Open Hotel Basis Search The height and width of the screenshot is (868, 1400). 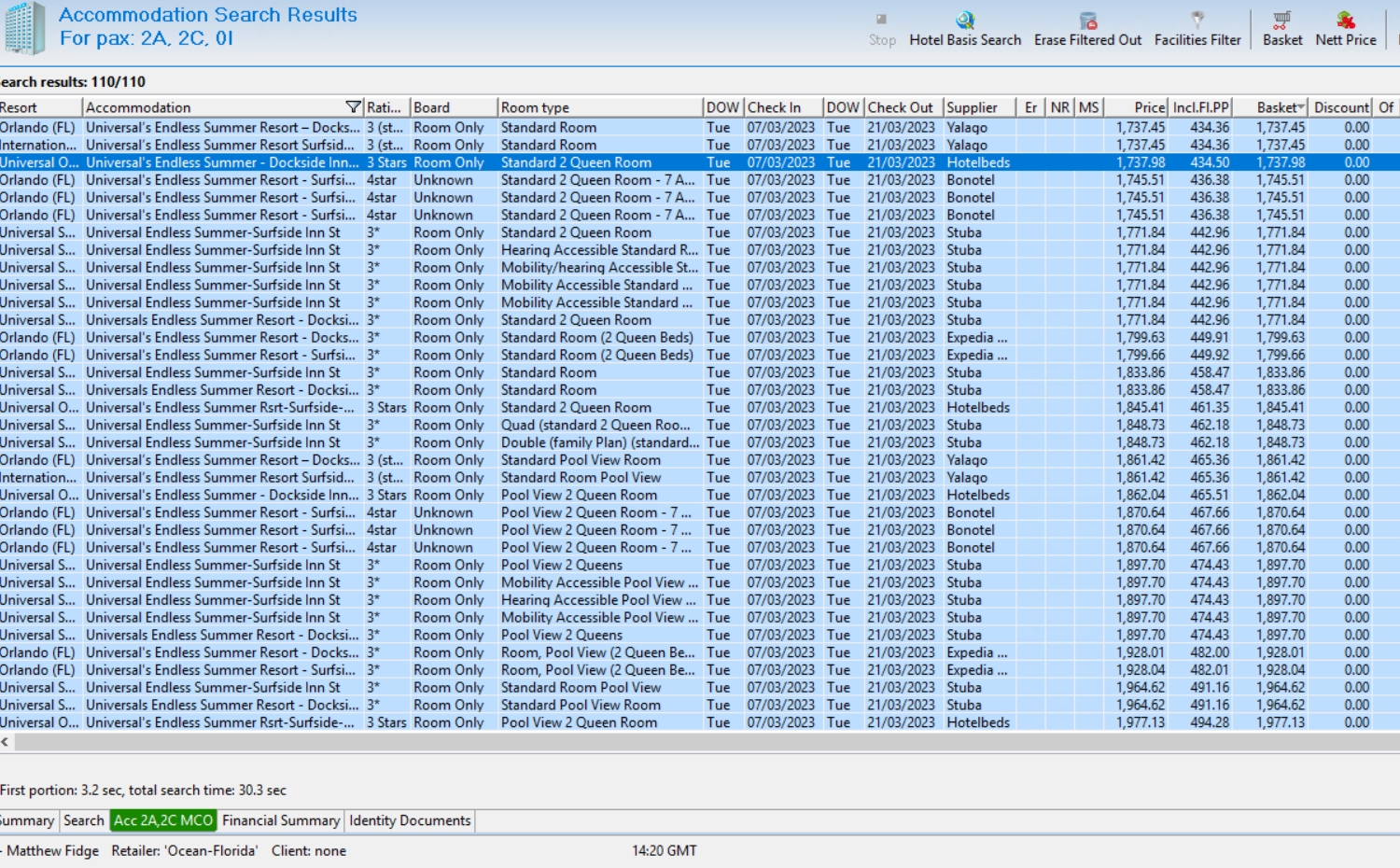point(965,29)
